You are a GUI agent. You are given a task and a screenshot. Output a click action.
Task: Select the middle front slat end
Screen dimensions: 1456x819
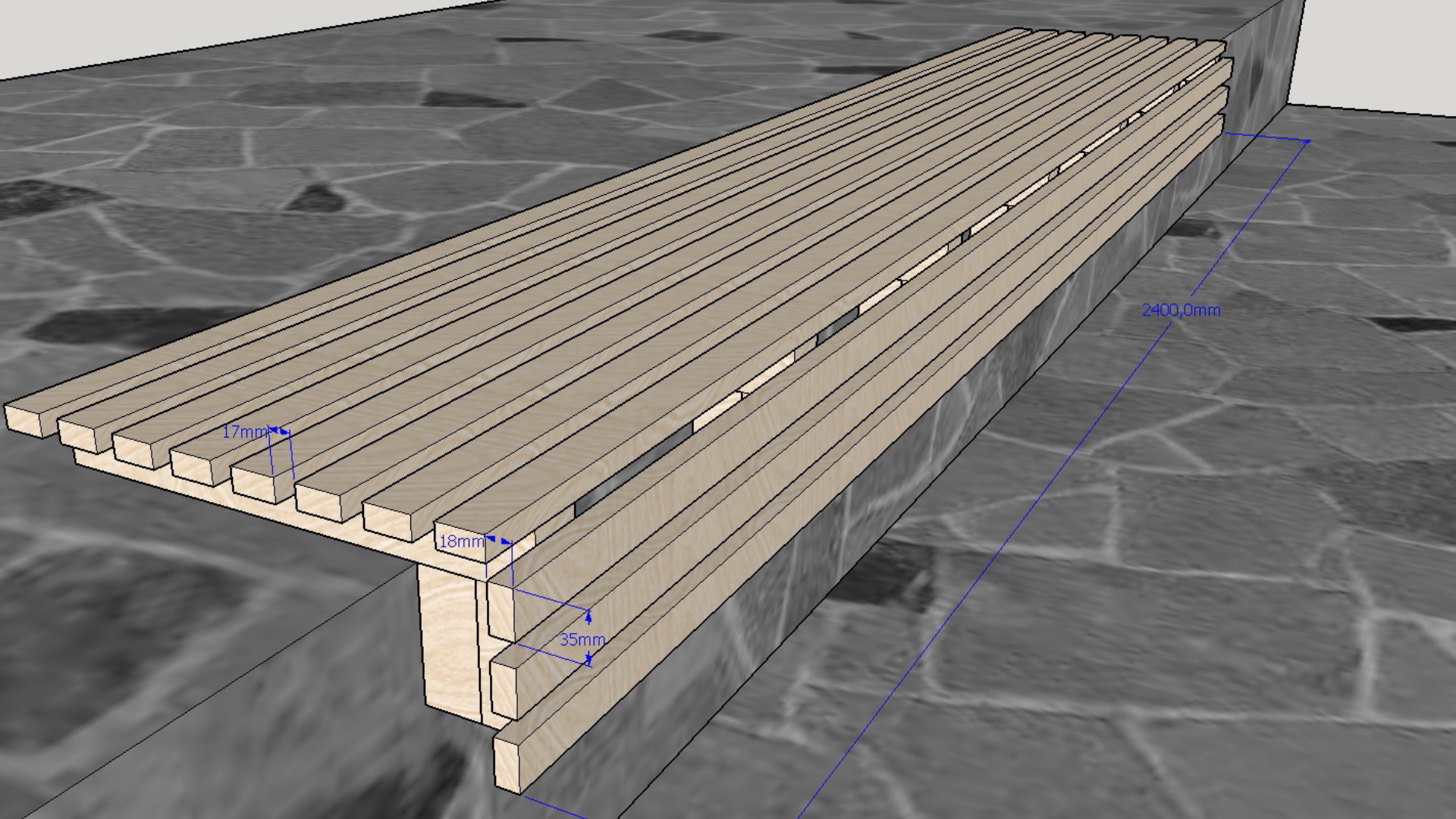tap(504, 689)
